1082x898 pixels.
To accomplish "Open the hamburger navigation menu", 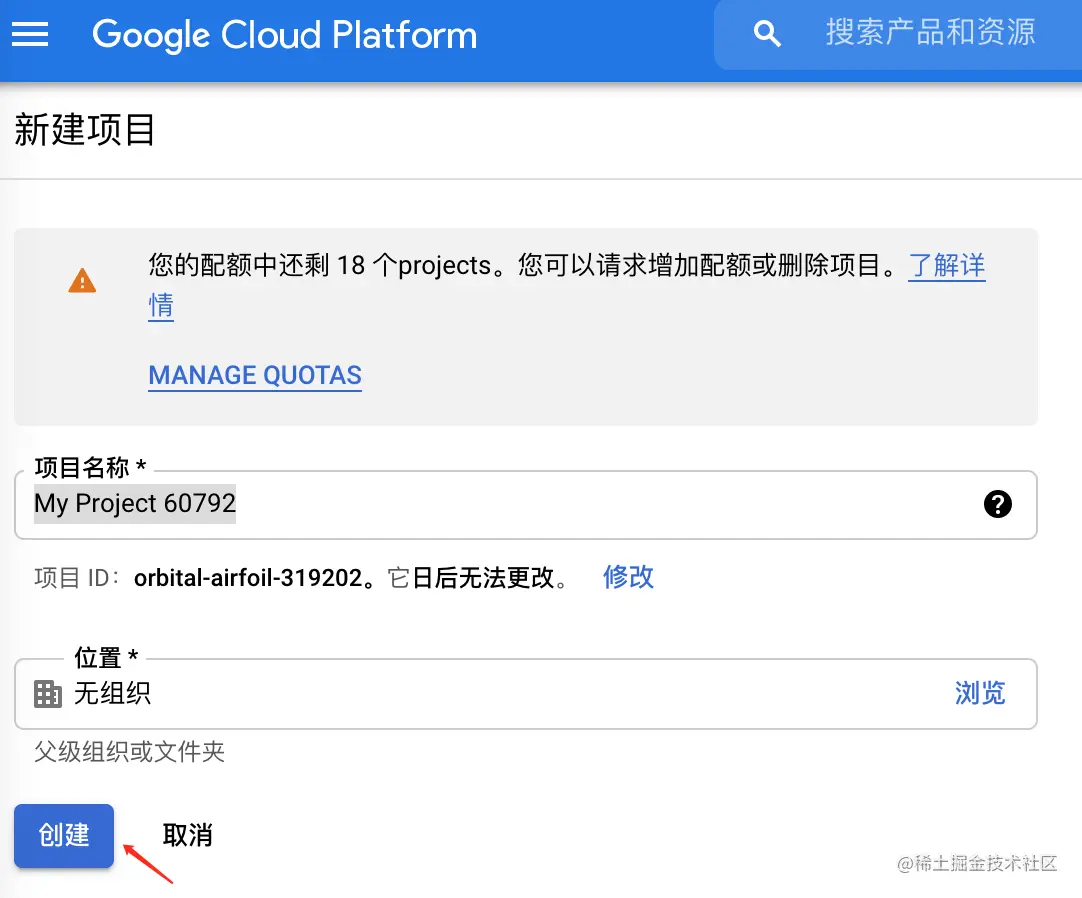I will [x=30, y=34].
